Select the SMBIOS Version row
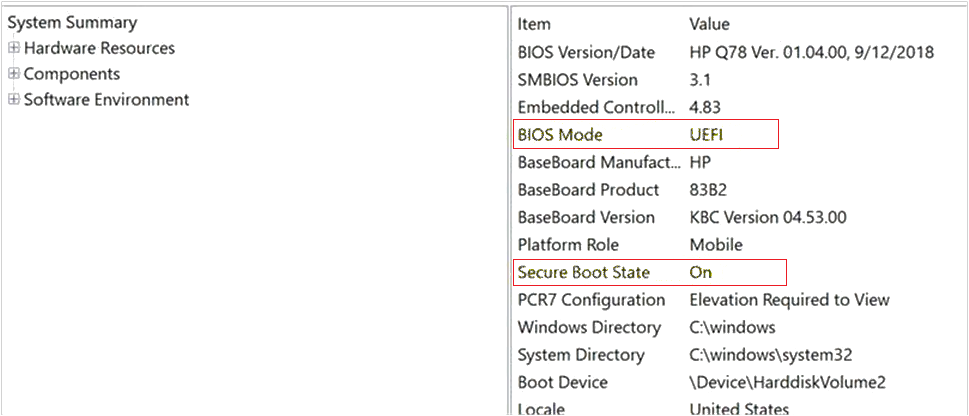 [x=577, y=80]
